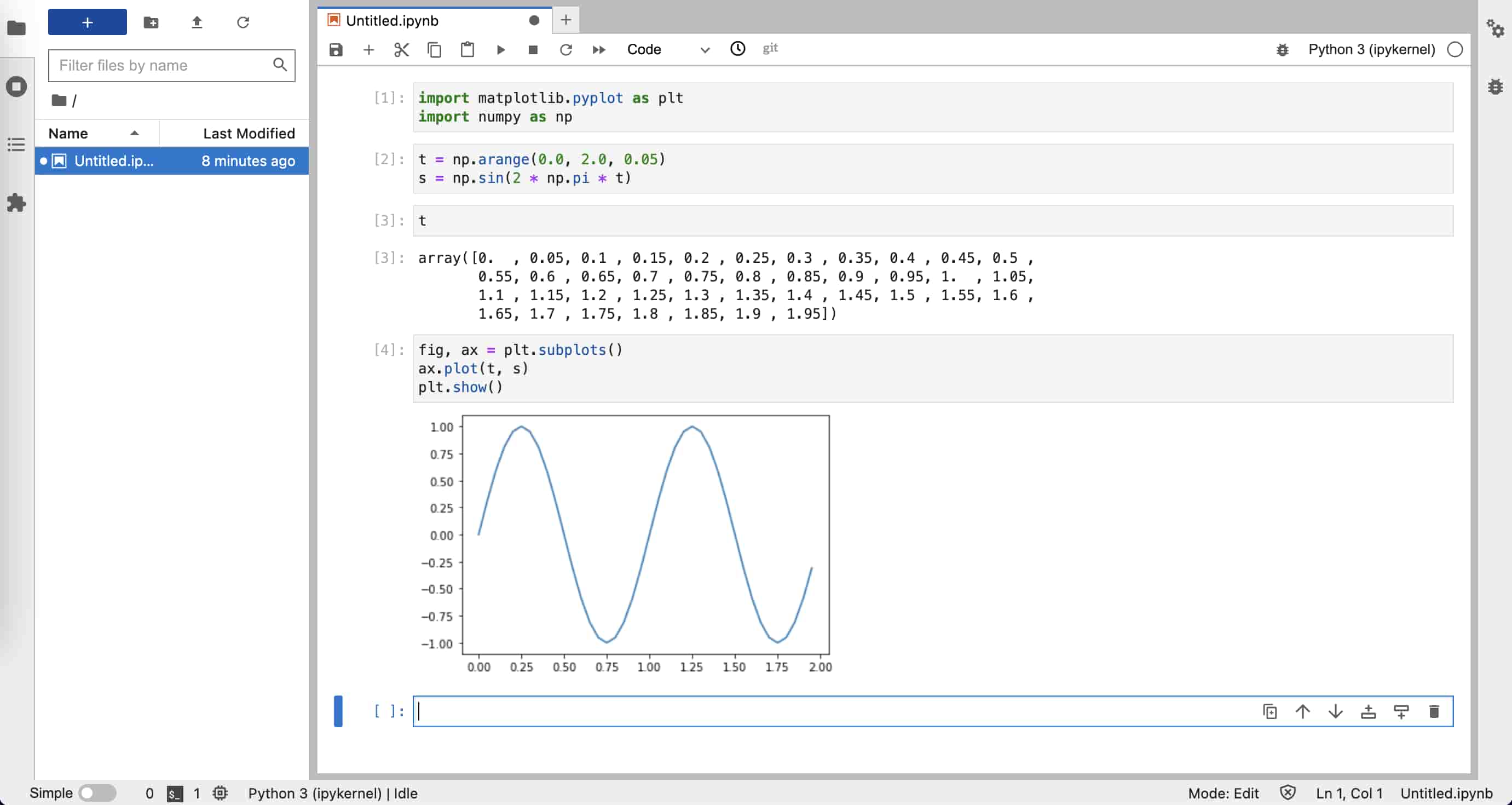
Task: Click the kernel status circle indicator
Action: (x=1455, y=49)
